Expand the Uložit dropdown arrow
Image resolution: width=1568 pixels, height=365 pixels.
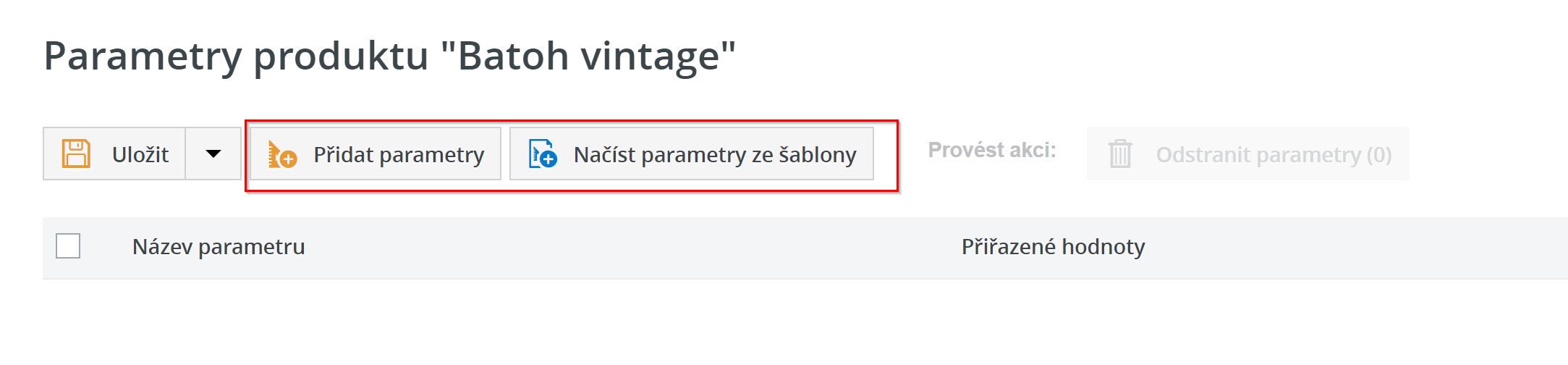pyautogui.click(x=213, y=154)
